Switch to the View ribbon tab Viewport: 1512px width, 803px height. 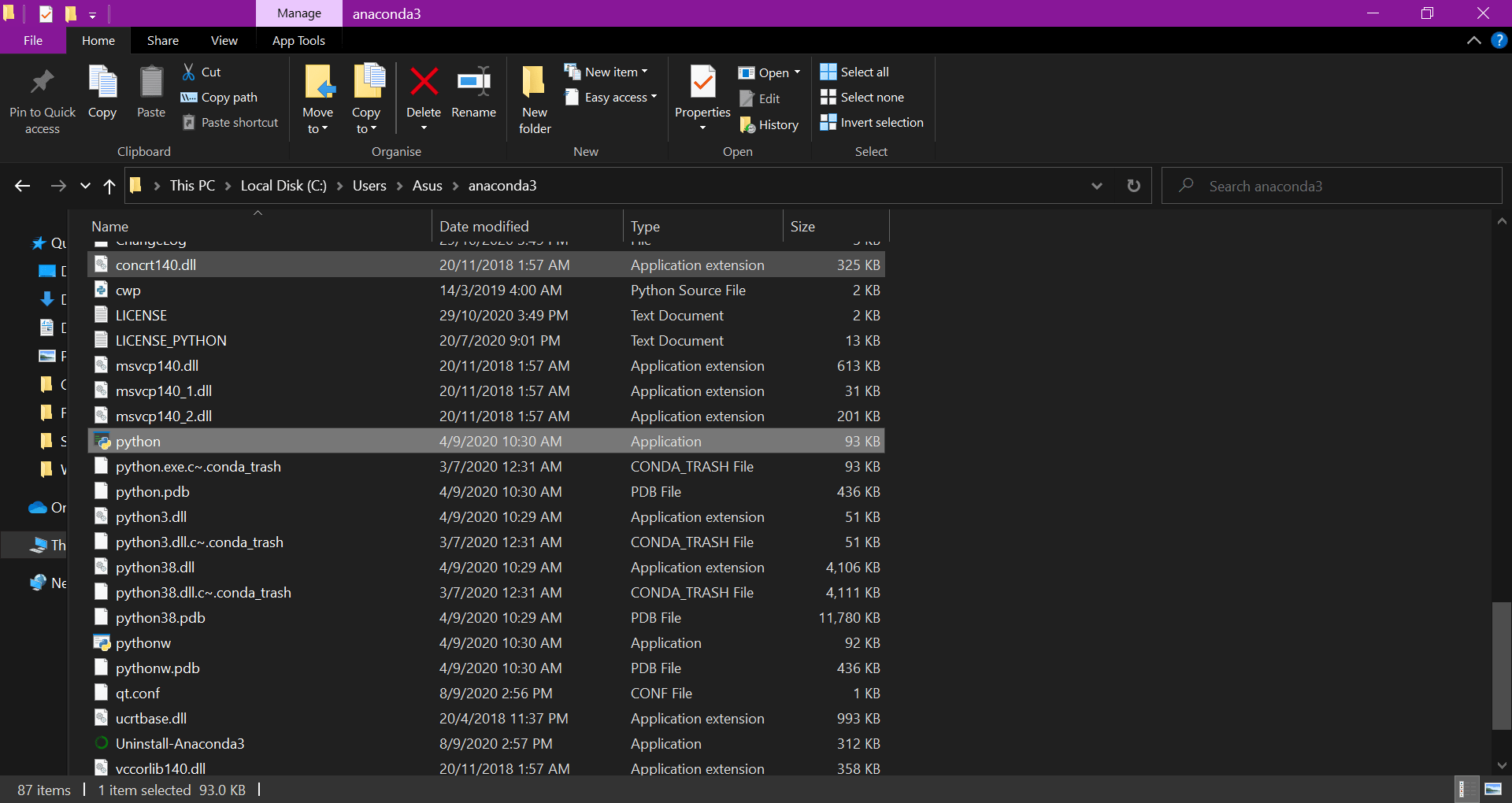click(x=224, y=40)
